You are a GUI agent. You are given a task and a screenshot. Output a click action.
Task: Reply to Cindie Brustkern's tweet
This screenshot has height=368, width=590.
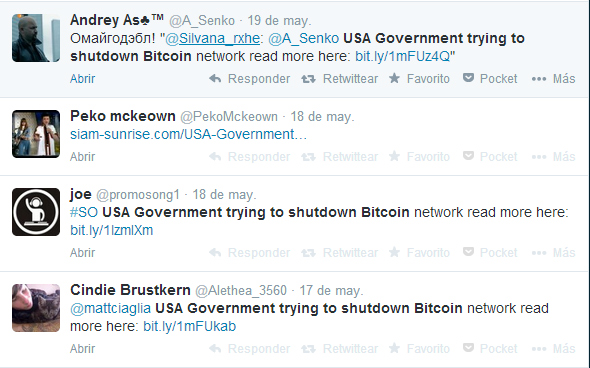[x=249, y=348]
